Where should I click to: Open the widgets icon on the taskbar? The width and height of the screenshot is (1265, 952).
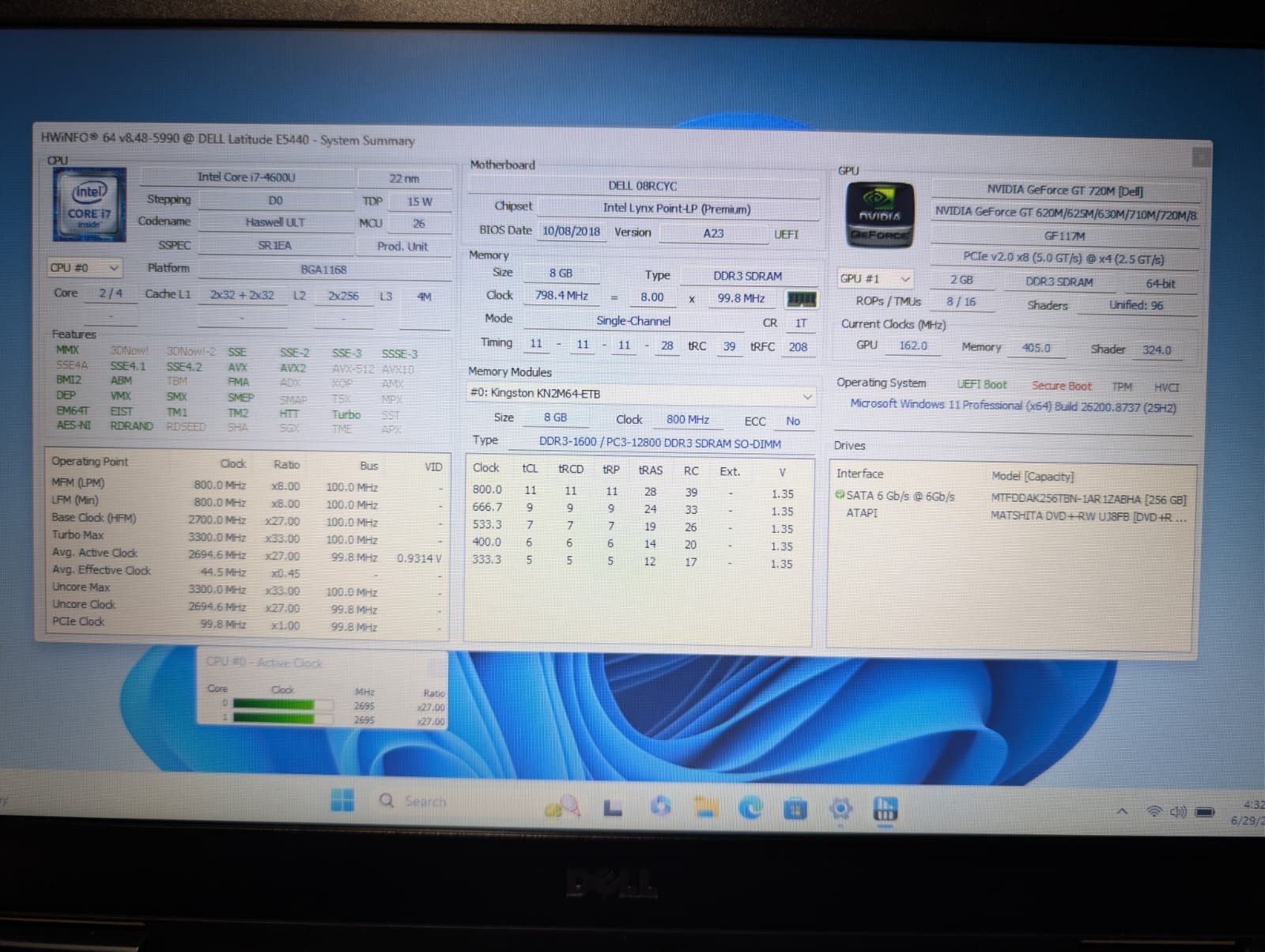[562, 807]
